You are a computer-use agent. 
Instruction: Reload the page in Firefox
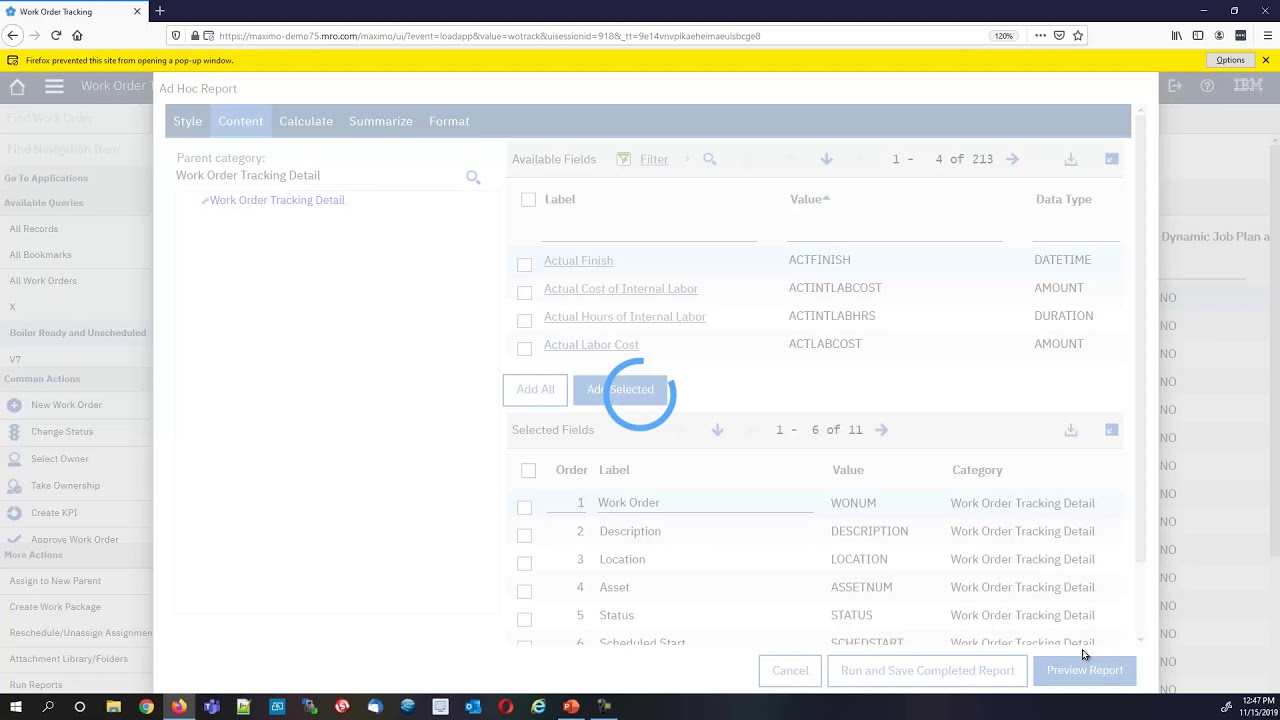(56, 35)
